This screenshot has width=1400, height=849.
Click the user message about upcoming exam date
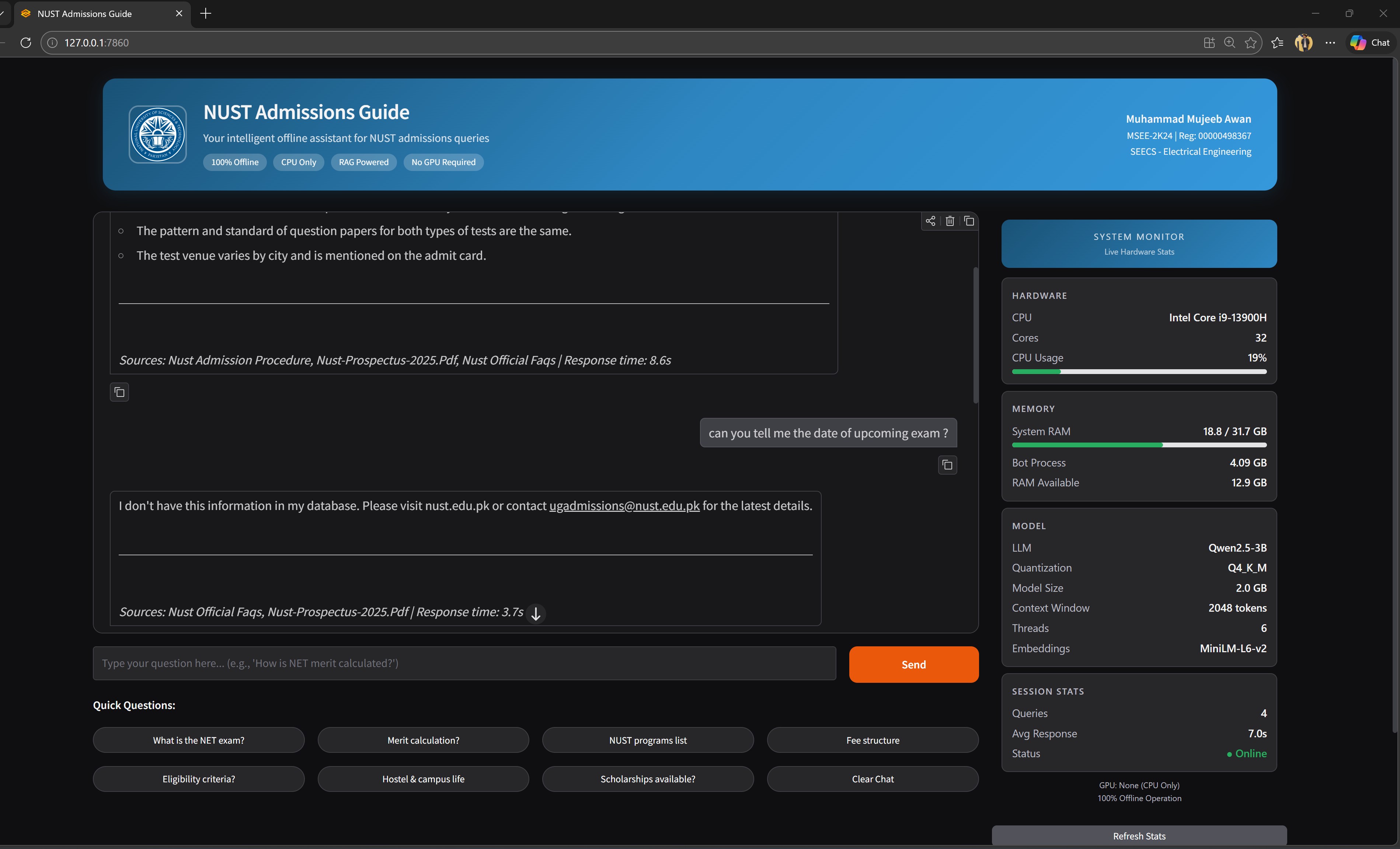(x=828, y=433)
